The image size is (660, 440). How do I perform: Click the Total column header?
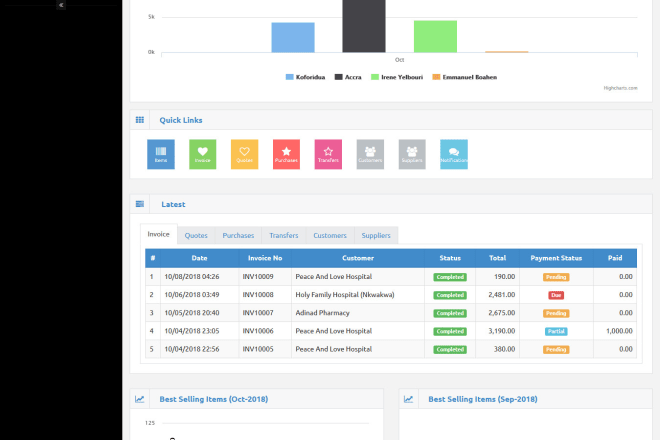coord(498,258)
